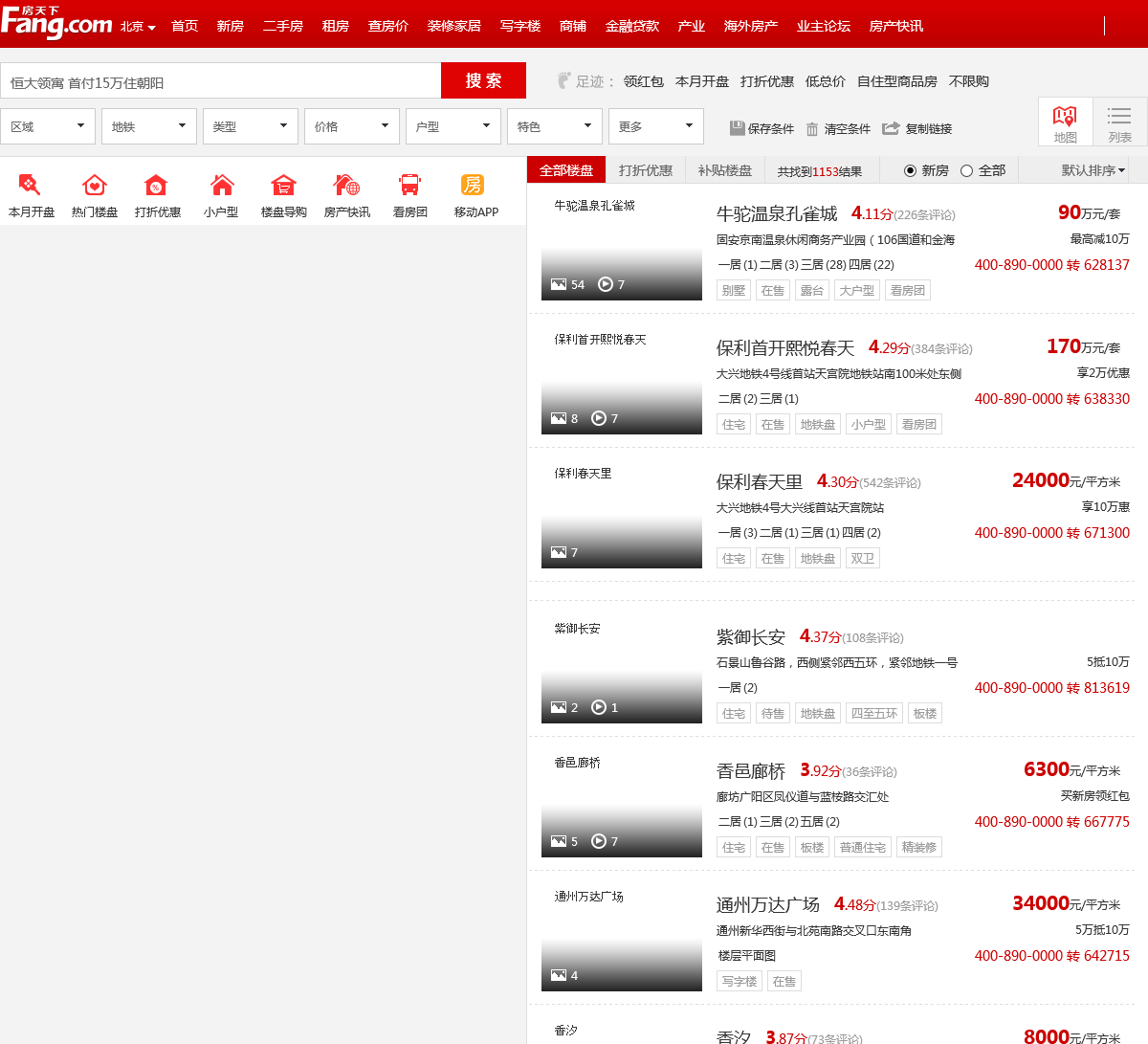
Task: Open the 牛驼温泉孔雀城 listing title
Action: pyautogui.click(x=777, y=213)
